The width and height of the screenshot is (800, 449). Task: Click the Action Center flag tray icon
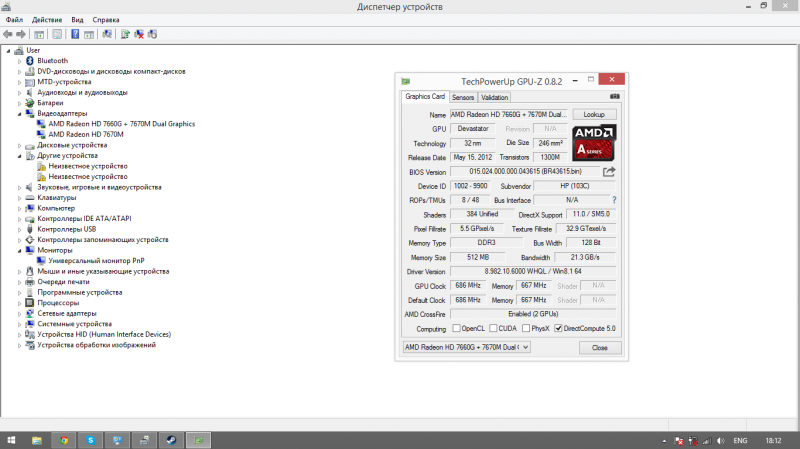[x=679, y=441]
